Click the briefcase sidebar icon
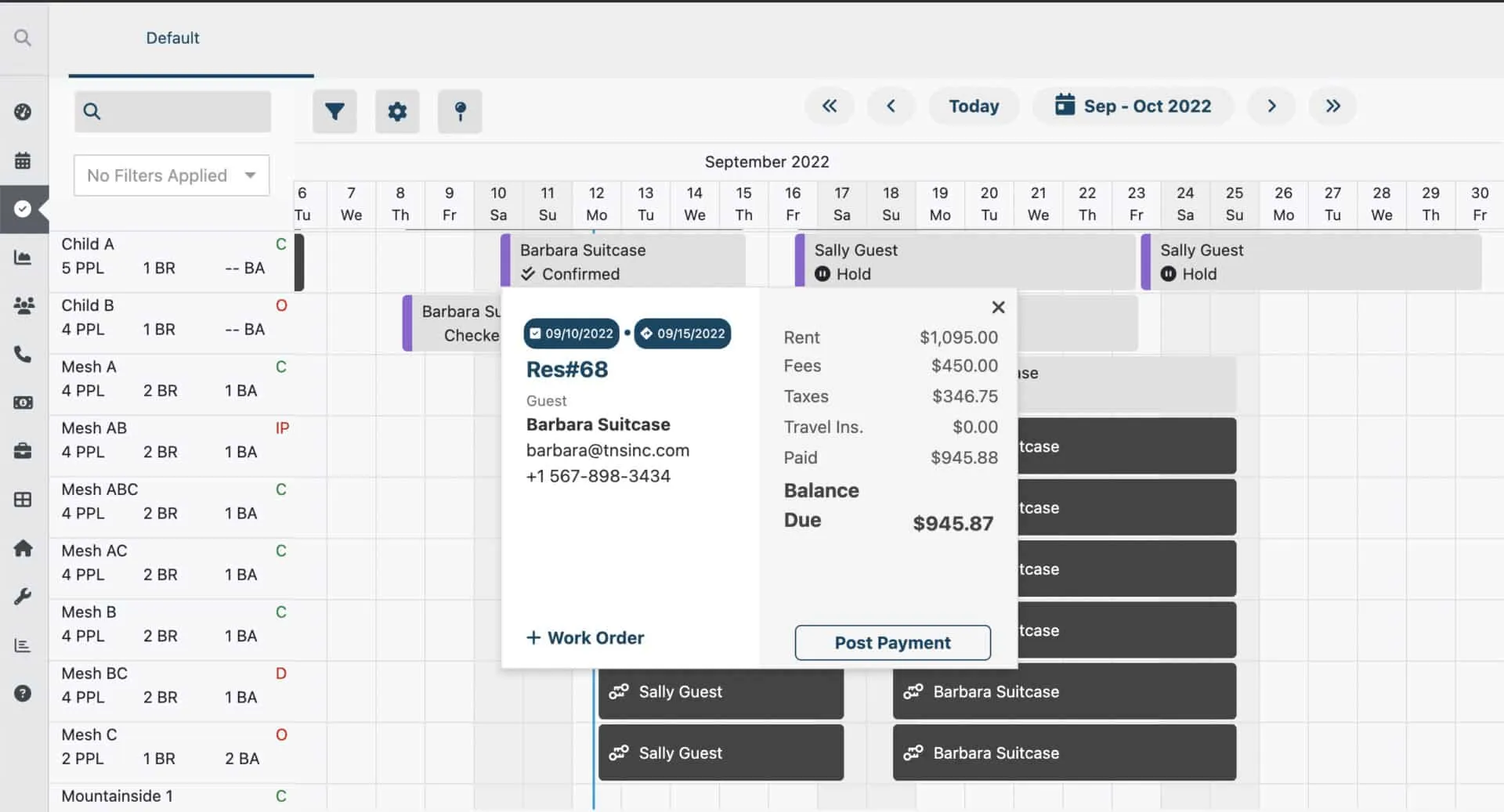 [x=23, y=451]
